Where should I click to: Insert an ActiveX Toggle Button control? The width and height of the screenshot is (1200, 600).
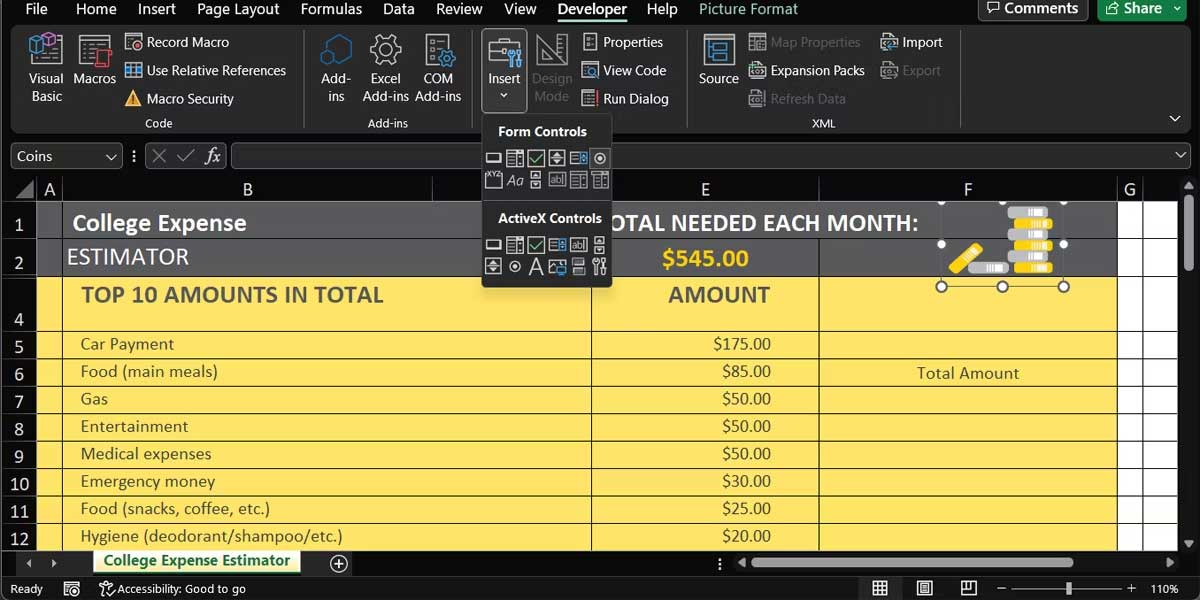pyautogui.click(x=580, y=266)
